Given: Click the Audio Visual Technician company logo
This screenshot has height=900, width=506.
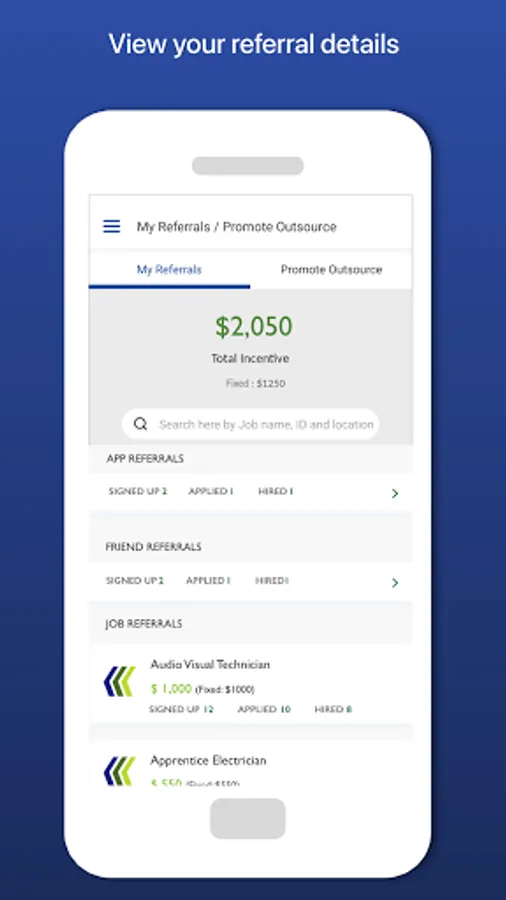Looking at the screenshot, I should click(119, 681).
